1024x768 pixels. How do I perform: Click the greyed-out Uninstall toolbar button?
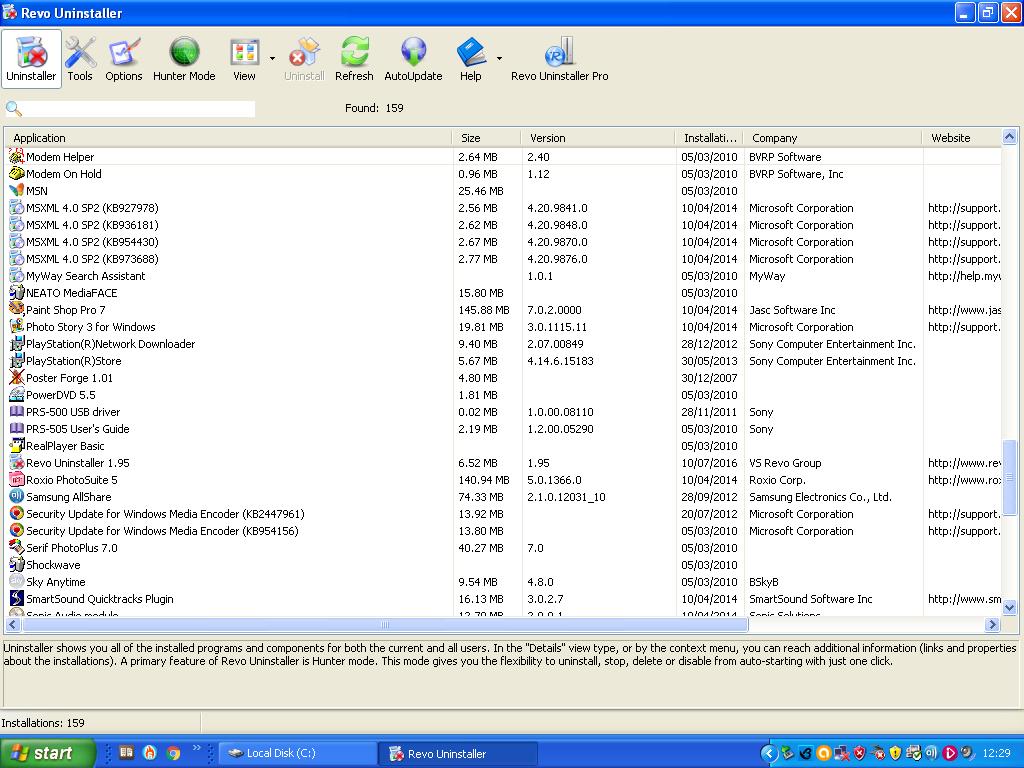tap(304, 59)
